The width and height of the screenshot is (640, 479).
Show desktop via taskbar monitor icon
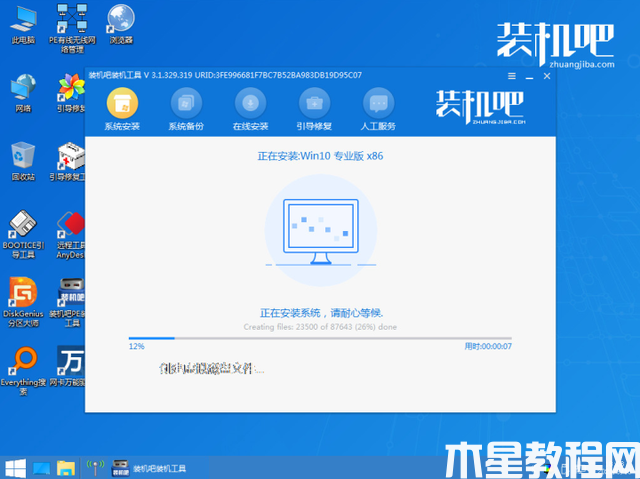pyautogui.click(x=41, y=468)
